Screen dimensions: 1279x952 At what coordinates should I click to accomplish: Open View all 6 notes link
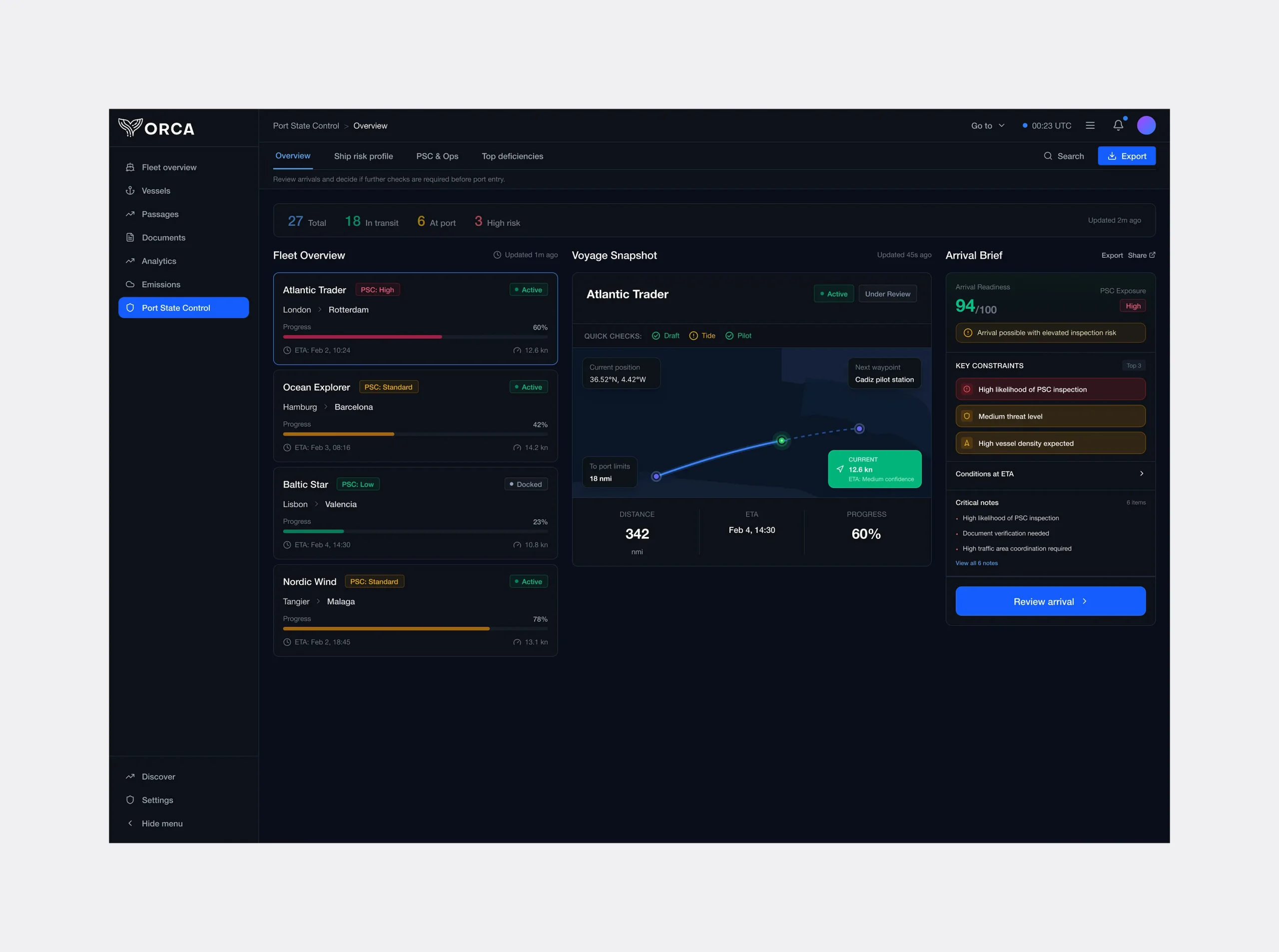(976, 563)
